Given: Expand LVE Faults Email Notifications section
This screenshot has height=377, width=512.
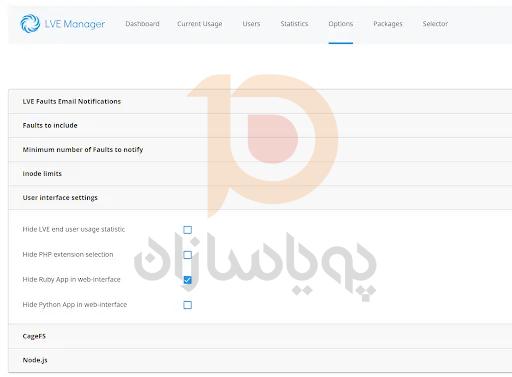Looking at the screenshot, I should (260, 101).
